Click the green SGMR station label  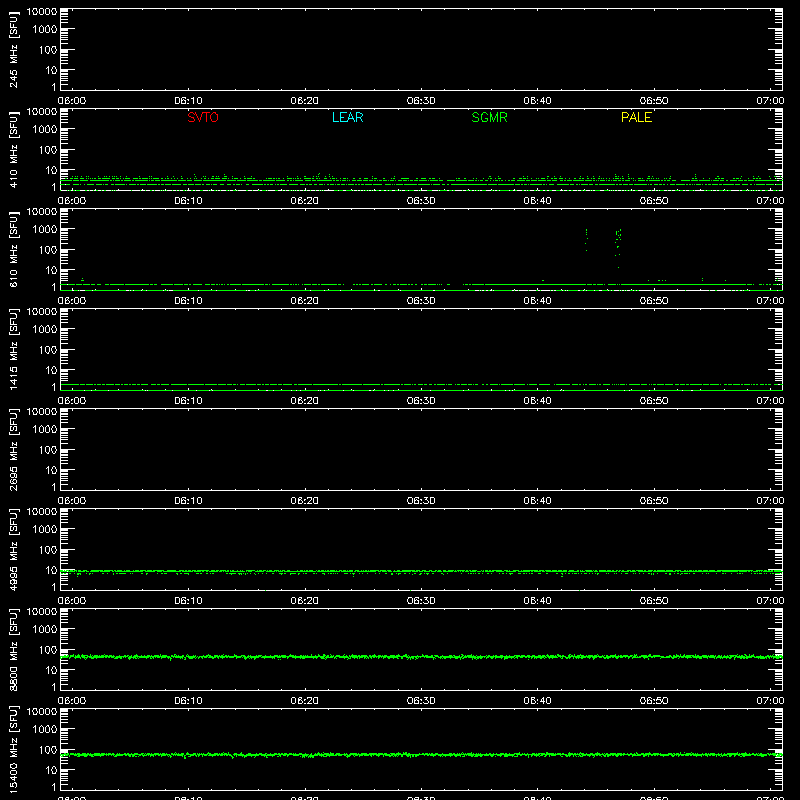click(489, 117)
